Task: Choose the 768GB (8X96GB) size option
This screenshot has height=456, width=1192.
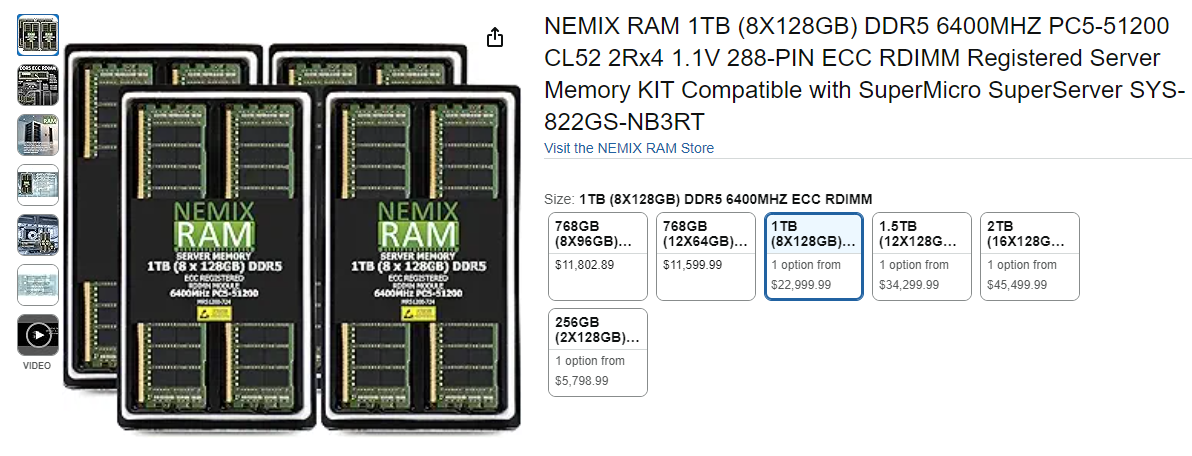Action: (x=598, y=256)
